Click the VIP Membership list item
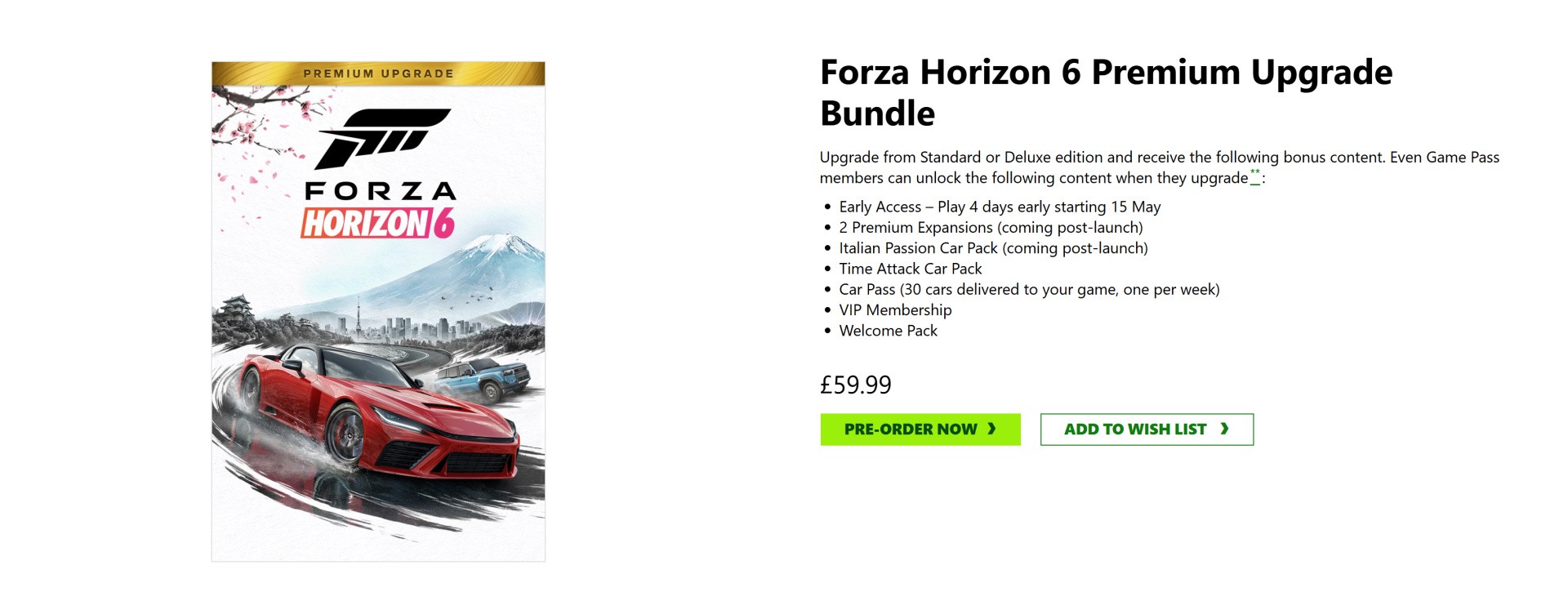Image resolution: width=1568 pixels, height=592 pixels. pyautogui.click(x=895, y=310)
